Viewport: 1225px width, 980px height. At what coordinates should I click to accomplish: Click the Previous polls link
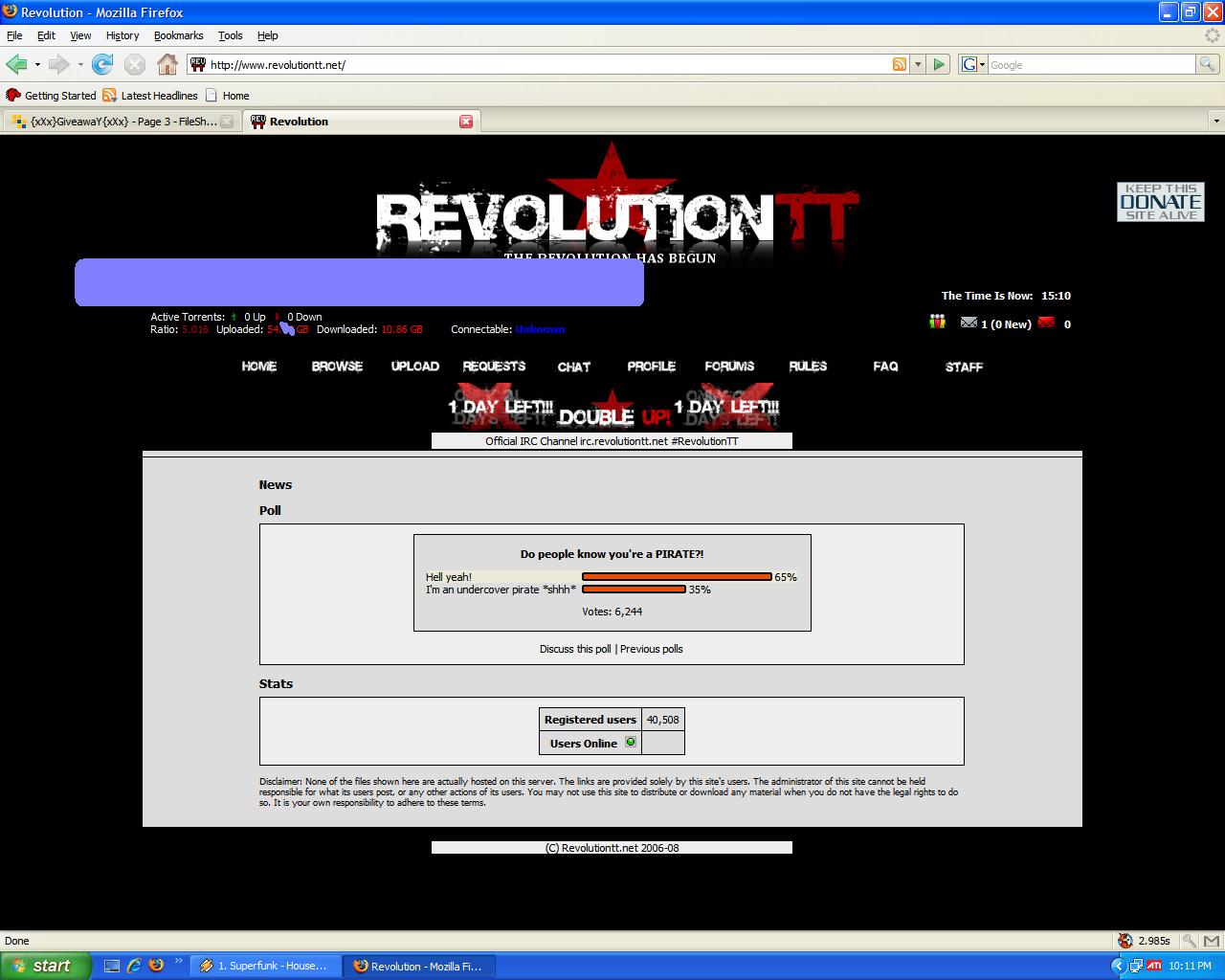(x=652, y=649)
